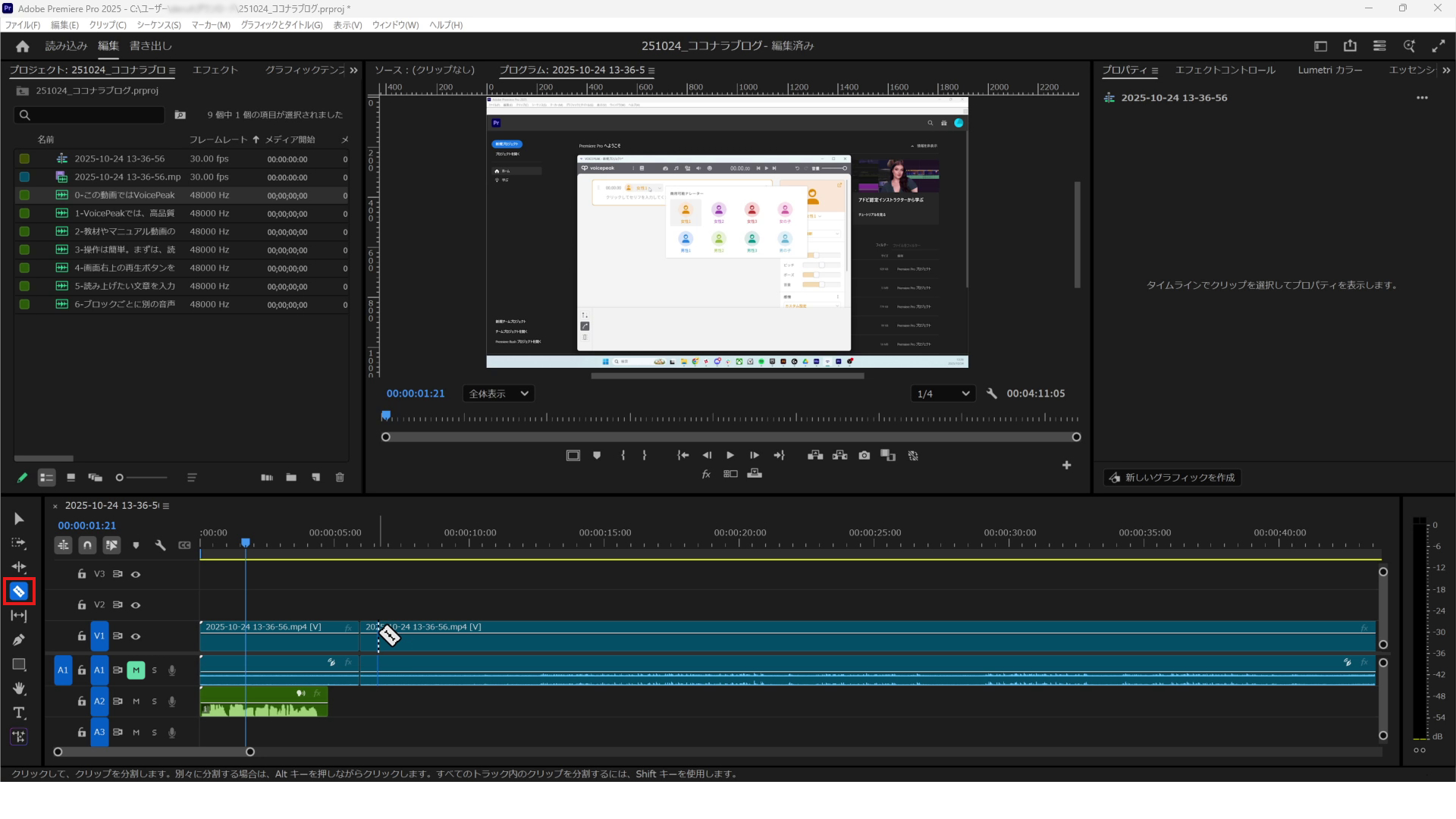Open the 書き出し workspace
The height and width of the screenshot is (819, 1456).
click(151, 45)
